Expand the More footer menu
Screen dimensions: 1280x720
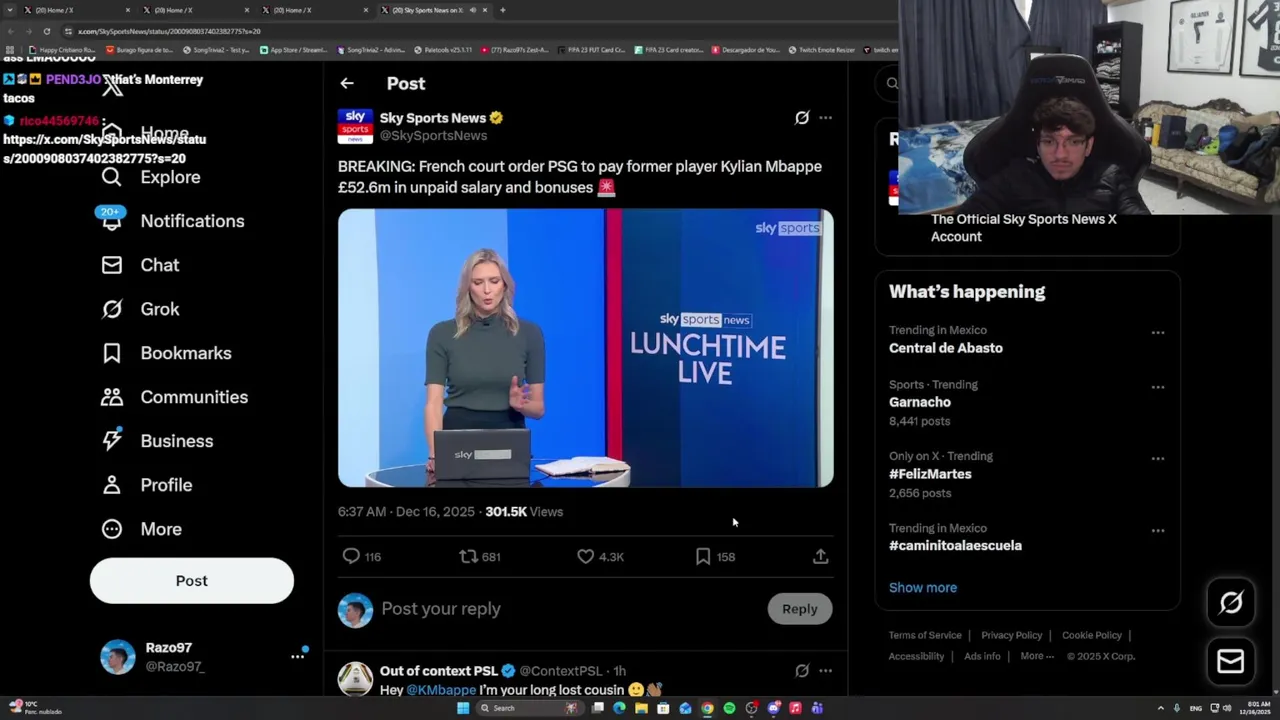coord(1037,656)
